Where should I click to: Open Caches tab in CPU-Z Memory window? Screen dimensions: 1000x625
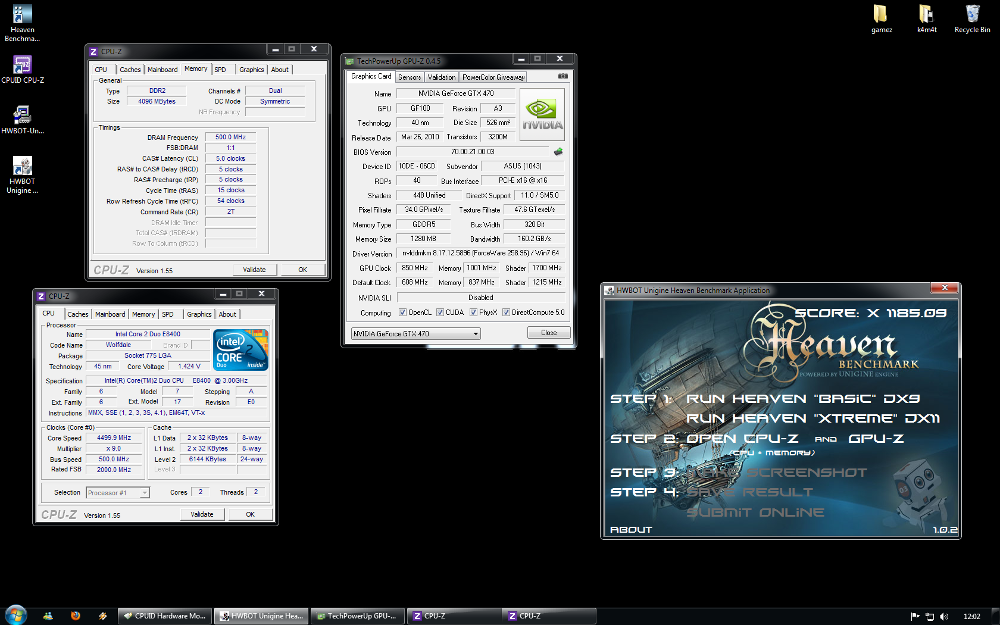tap(130, 70)
